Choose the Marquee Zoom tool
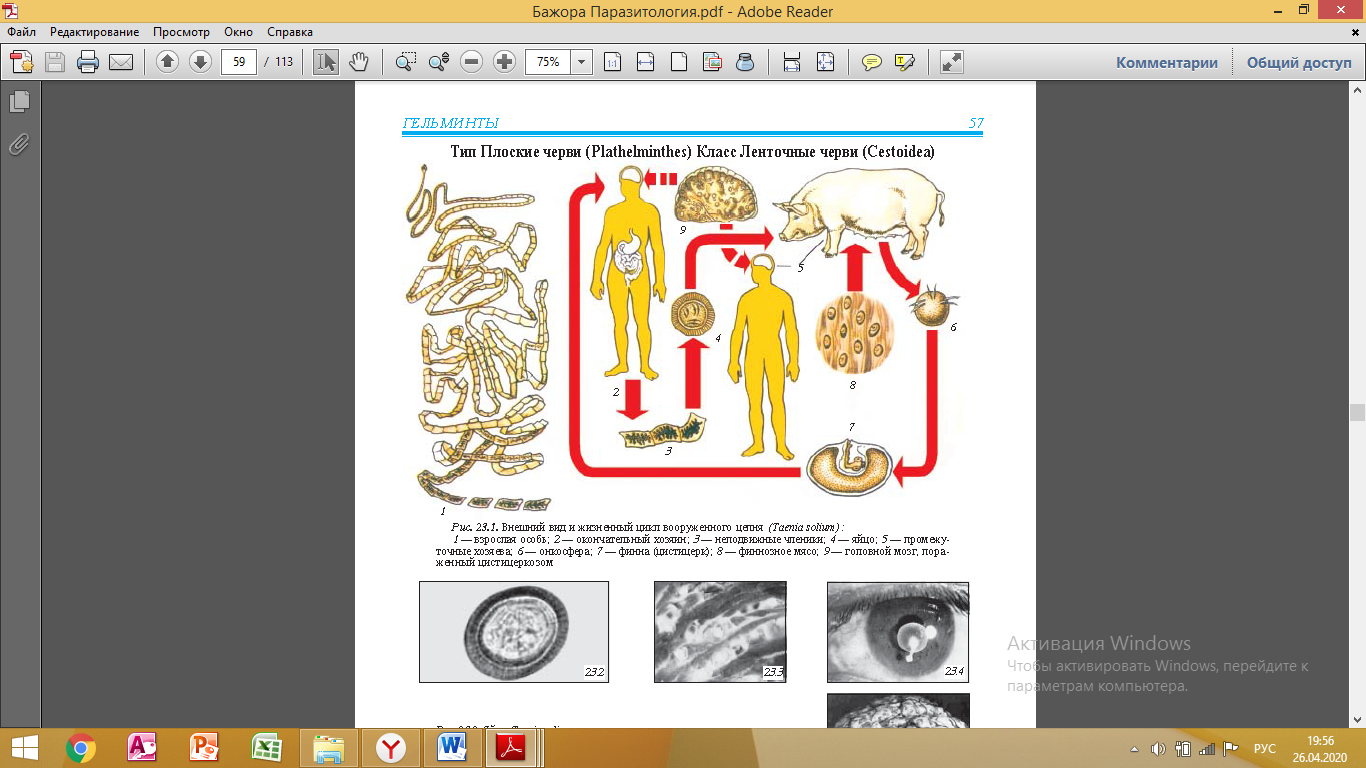1366x768 pixels. pos(405,62)
